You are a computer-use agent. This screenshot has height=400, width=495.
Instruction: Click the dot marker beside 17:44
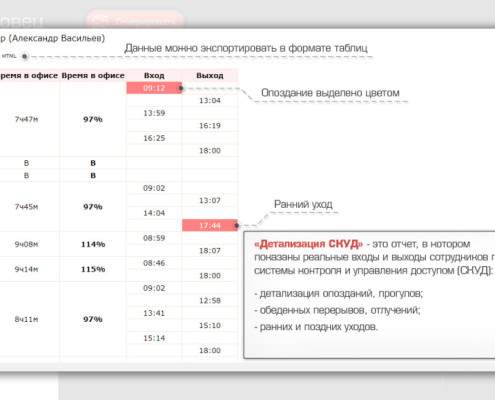pos(236,226)
